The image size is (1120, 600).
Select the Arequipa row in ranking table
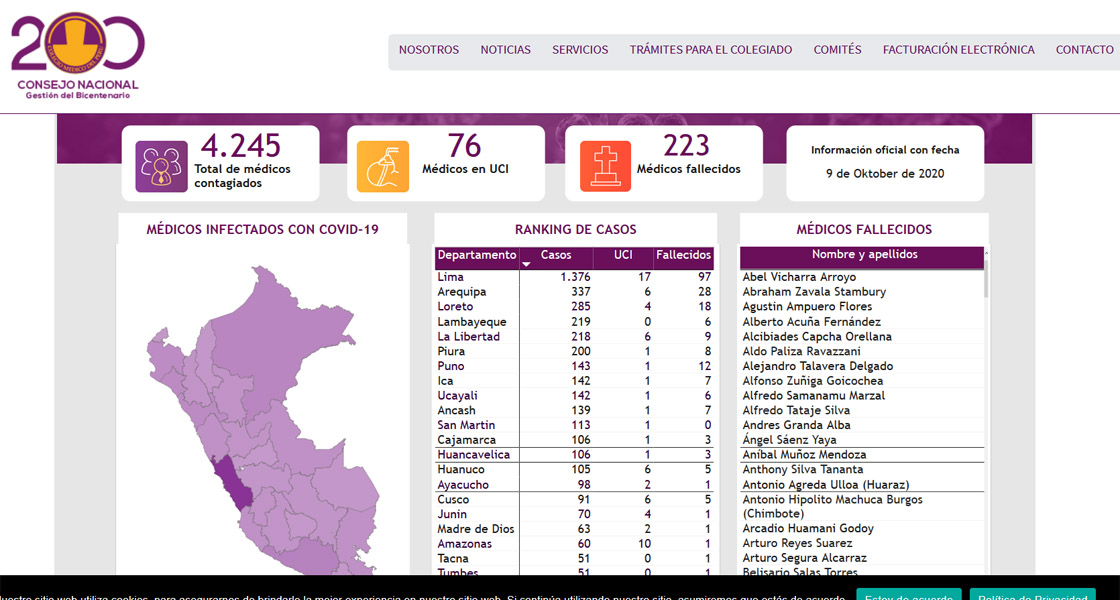coord(574,292)
